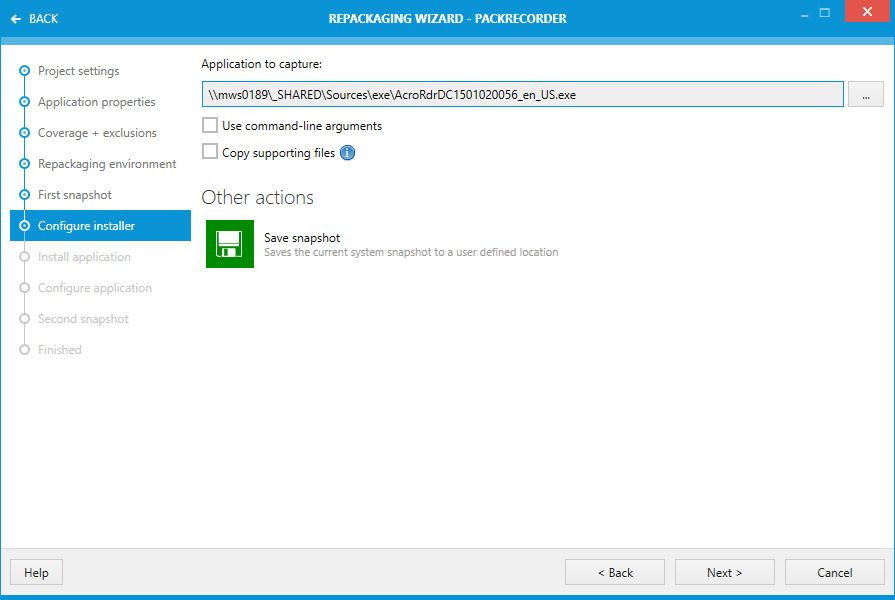Toggle Copy supporting files checkbox

[210, 152]
